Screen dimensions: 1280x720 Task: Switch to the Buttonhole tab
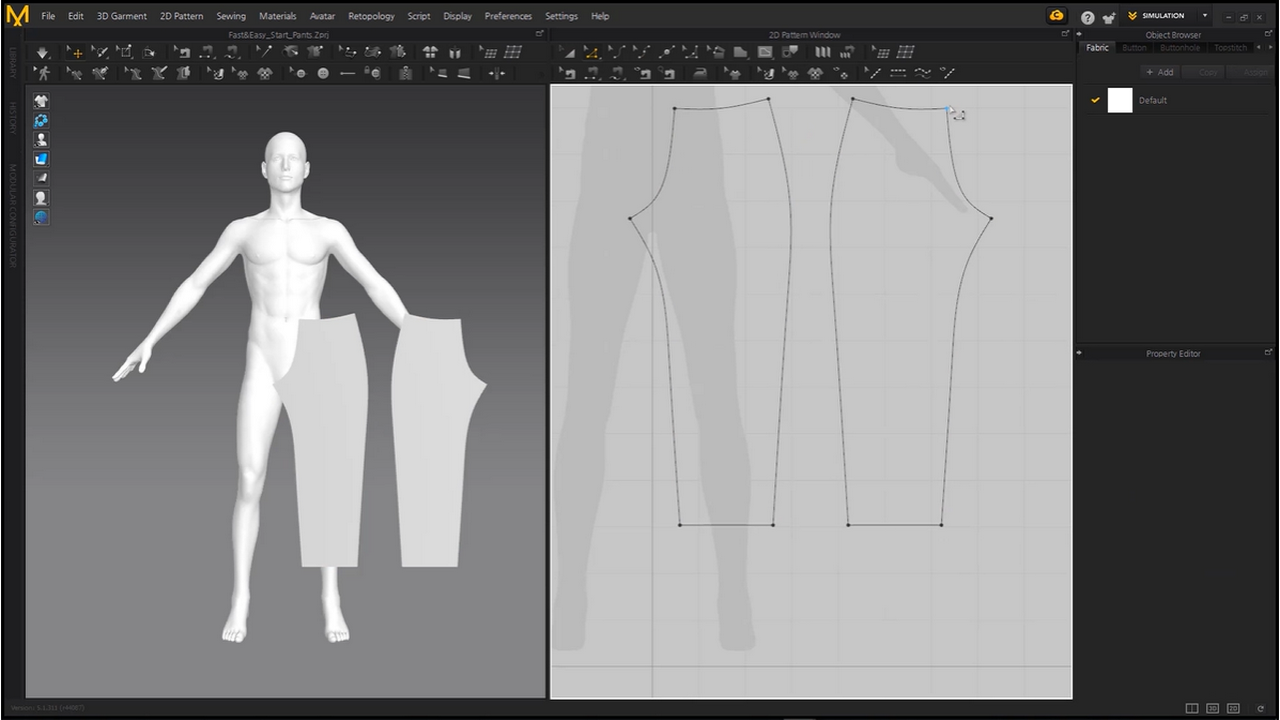coord(1179,48)
